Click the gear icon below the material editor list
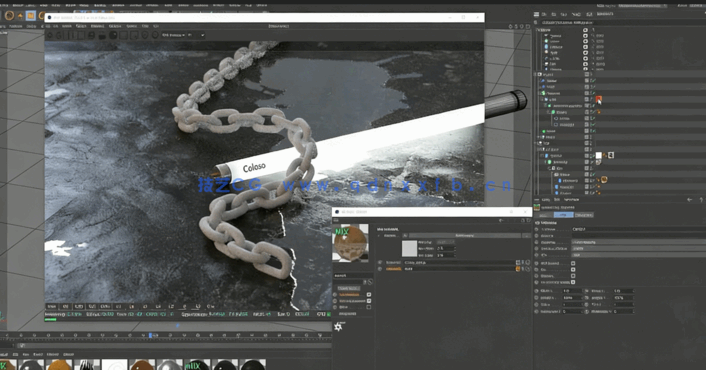 tap(338, 327)
